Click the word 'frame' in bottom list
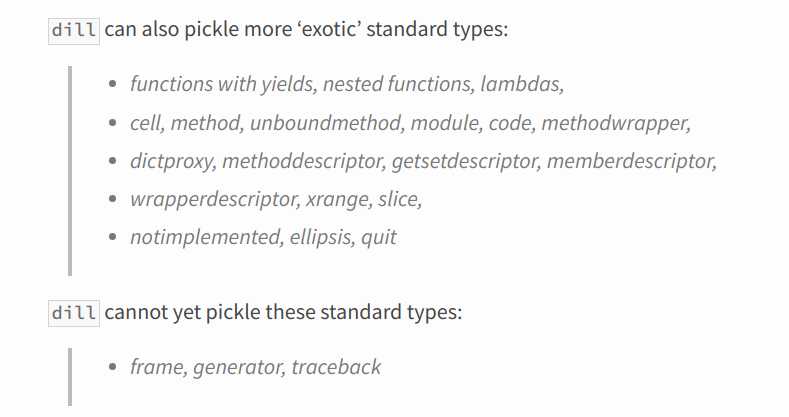The height and width of the screenshot is (417, 789). [156, 367]
